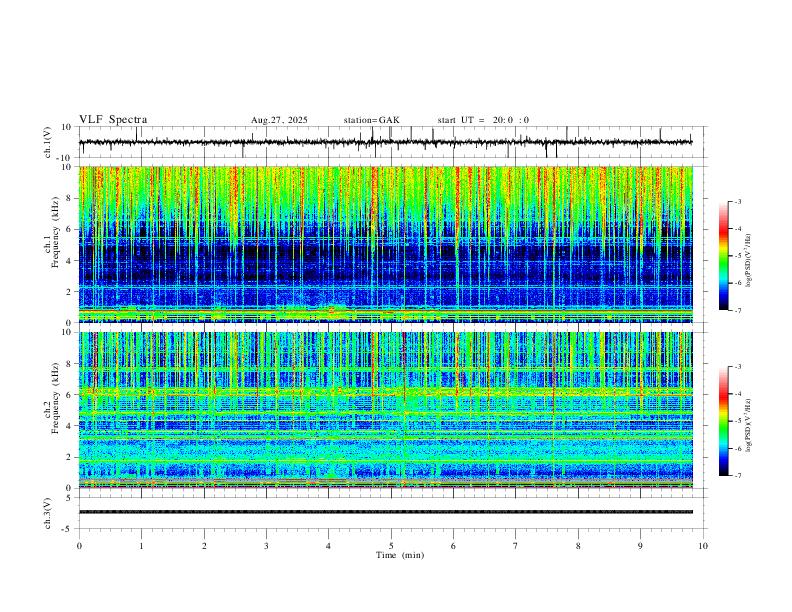Click the "8" kHz tick on ch.1 frequency axis
792x612 pixels.
tap(70, 198)
